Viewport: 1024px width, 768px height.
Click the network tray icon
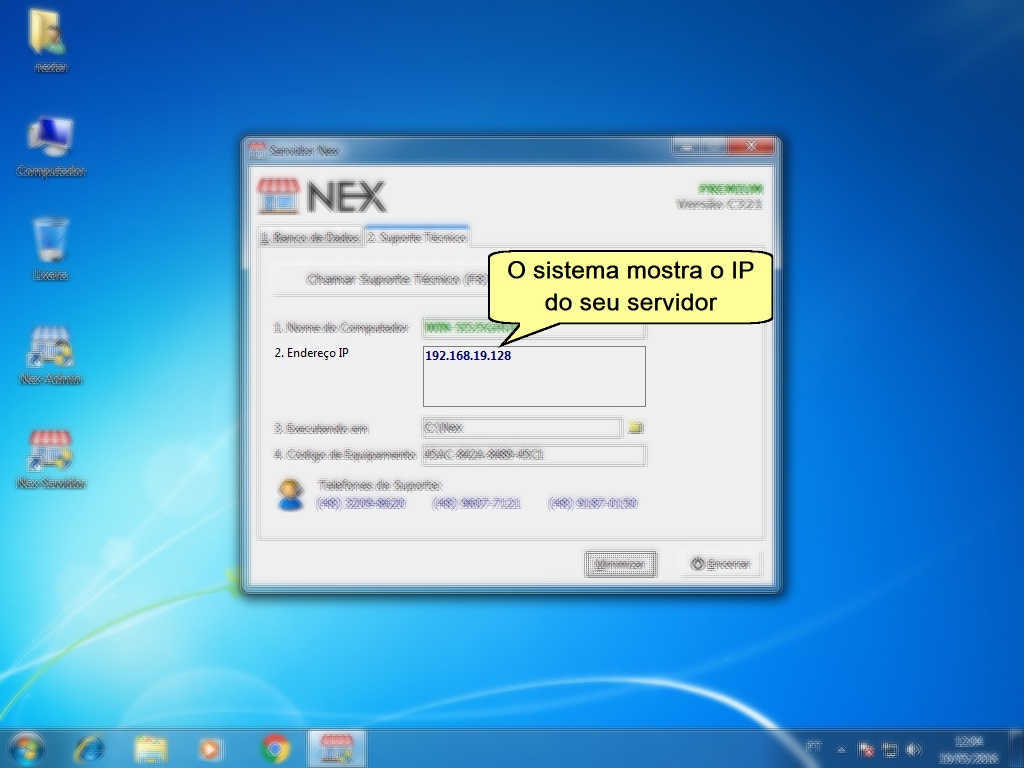889,750
